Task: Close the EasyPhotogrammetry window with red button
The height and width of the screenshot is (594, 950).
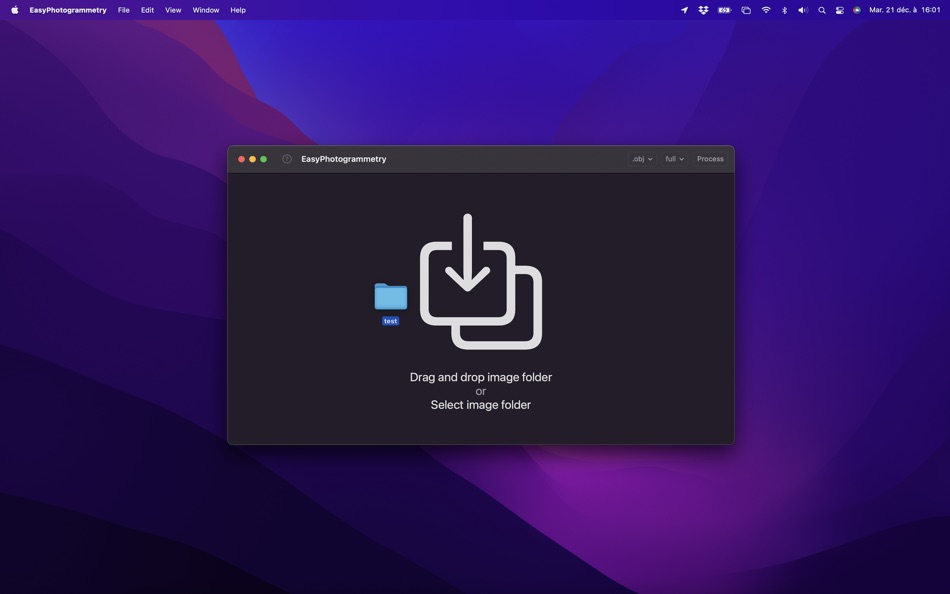Action: [x=241, y=159]
